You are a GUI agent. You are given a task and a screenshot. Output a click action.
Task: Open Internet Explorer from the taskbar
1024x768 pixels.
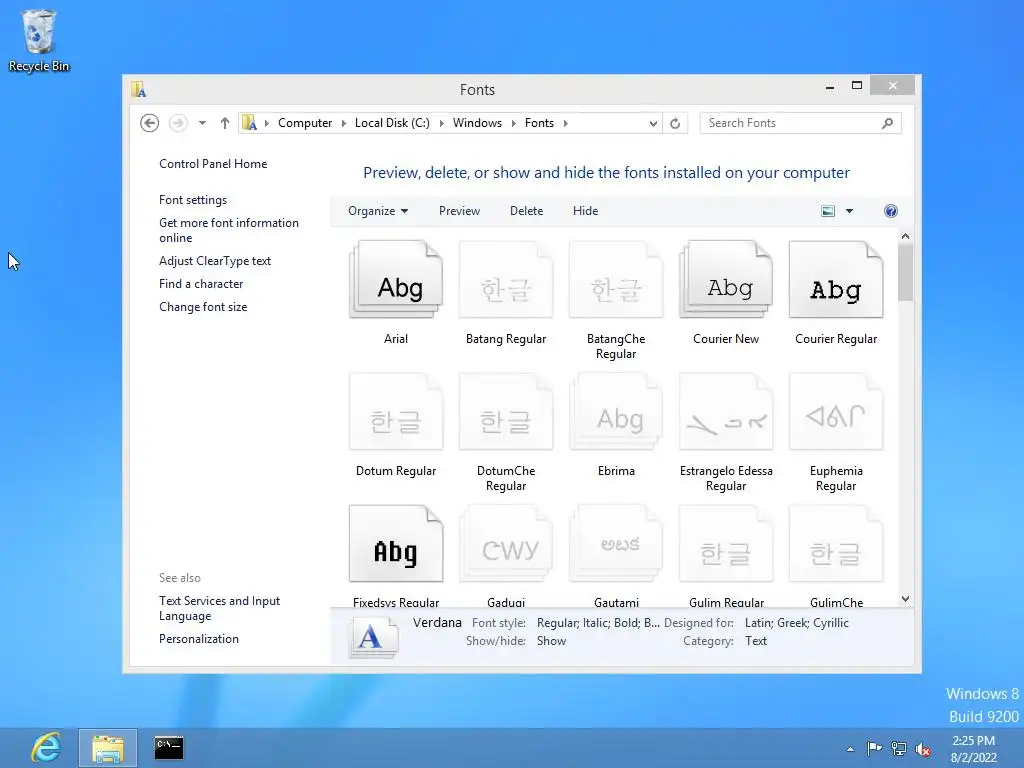[46, 748]
